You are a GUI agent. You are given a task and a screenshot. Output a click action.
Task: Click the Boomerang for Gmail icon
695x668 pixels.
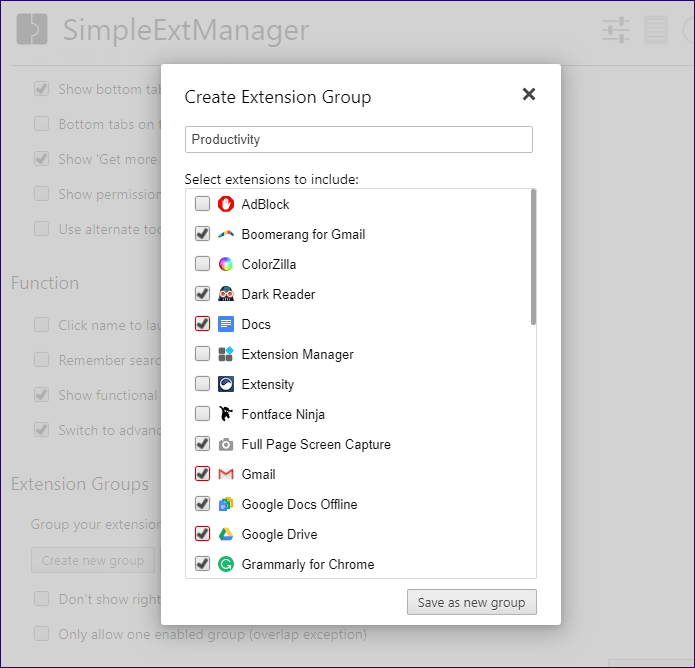click(x=226, y=234)
